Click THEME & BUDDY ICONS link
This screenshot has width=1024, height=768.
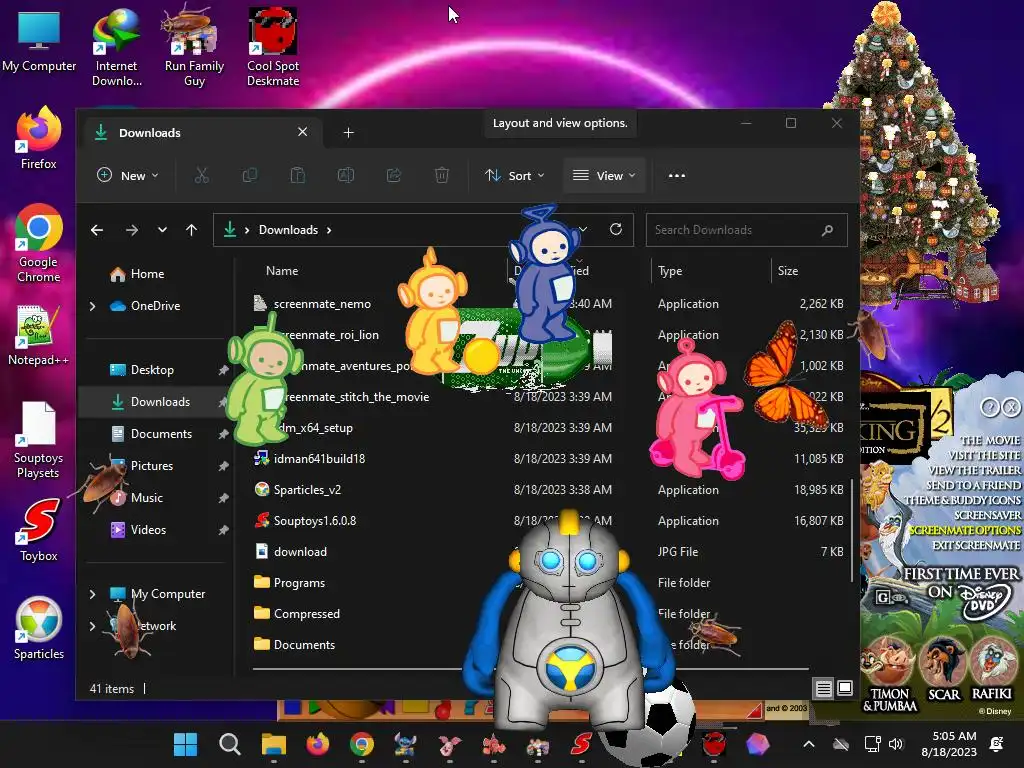tap(962, 500)
